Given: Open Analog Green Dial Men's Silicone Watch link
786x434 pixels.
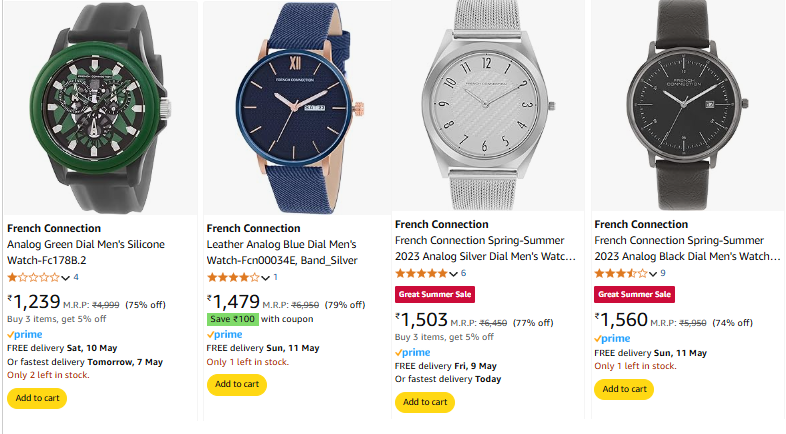Looking at the screenshot, I should (86, 252).
